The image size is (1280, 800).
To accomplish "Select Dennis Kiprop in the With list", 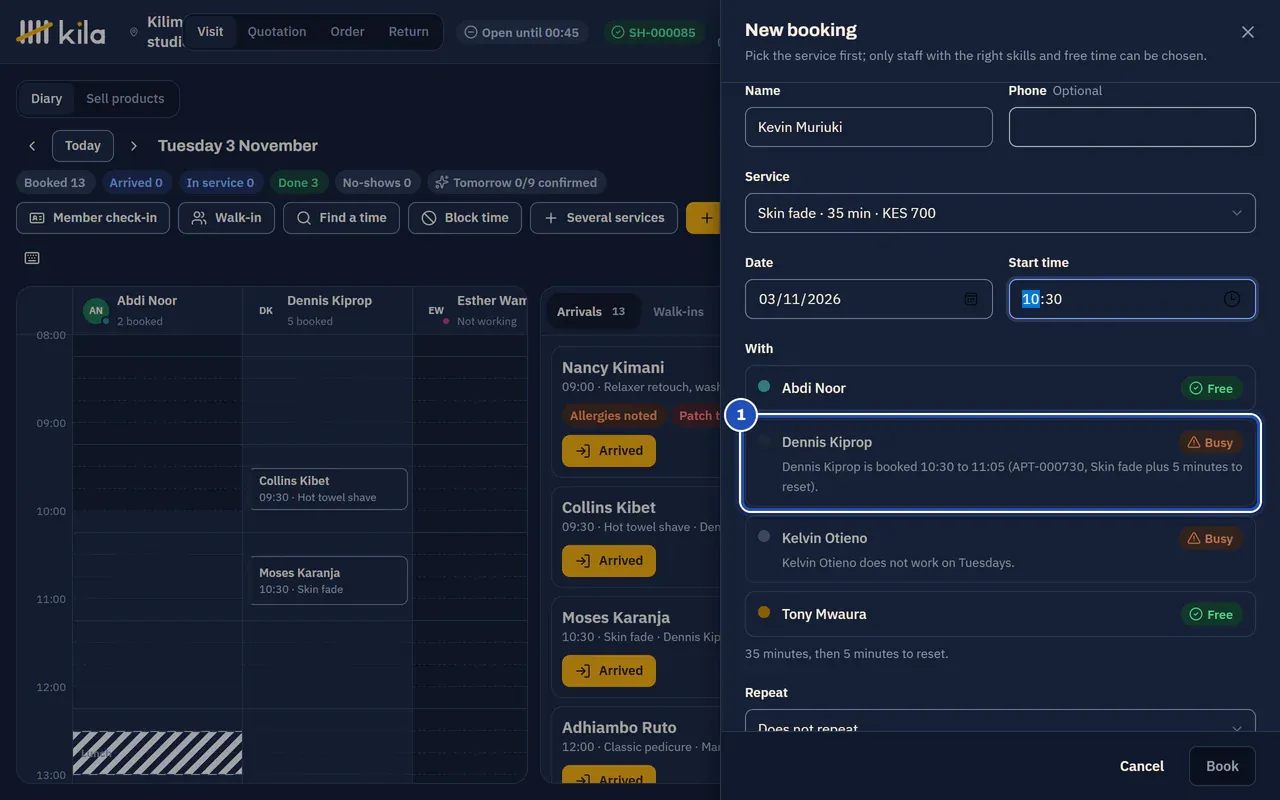I will pyautogui.click(x=1000, y=463).
